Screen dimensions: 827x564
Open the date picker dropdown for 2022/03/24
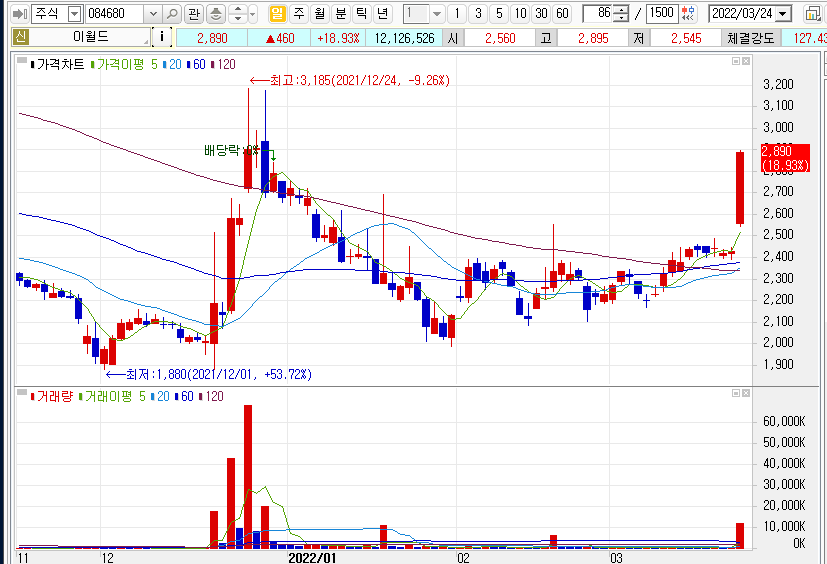tap(784, 14)
